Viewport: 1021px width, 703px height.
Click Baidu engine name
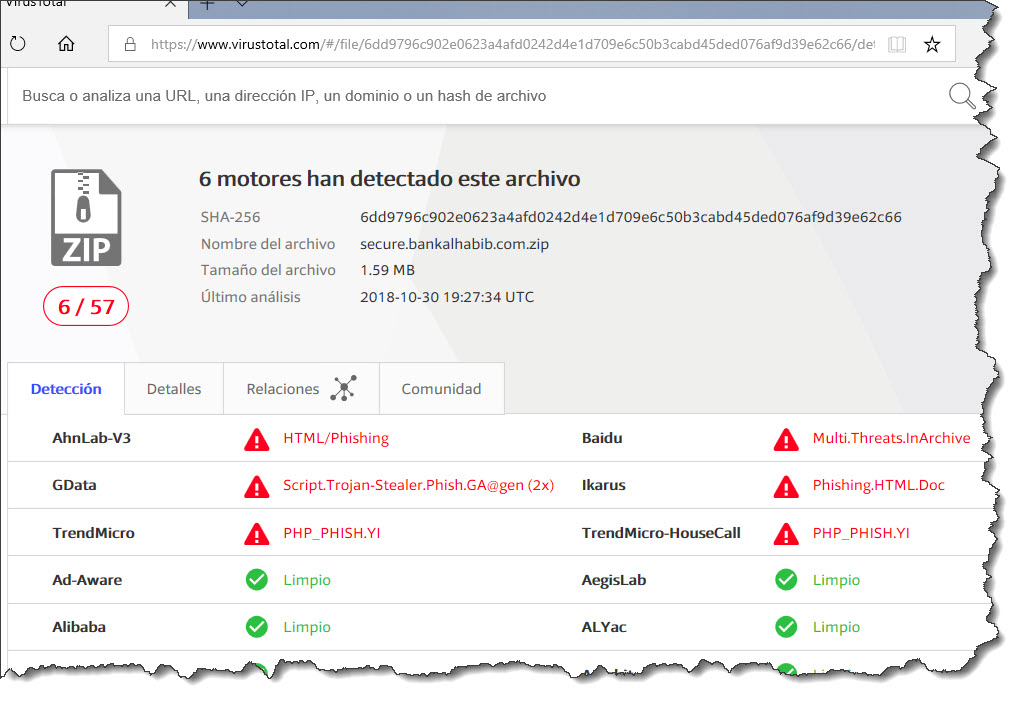pos(602,438)
